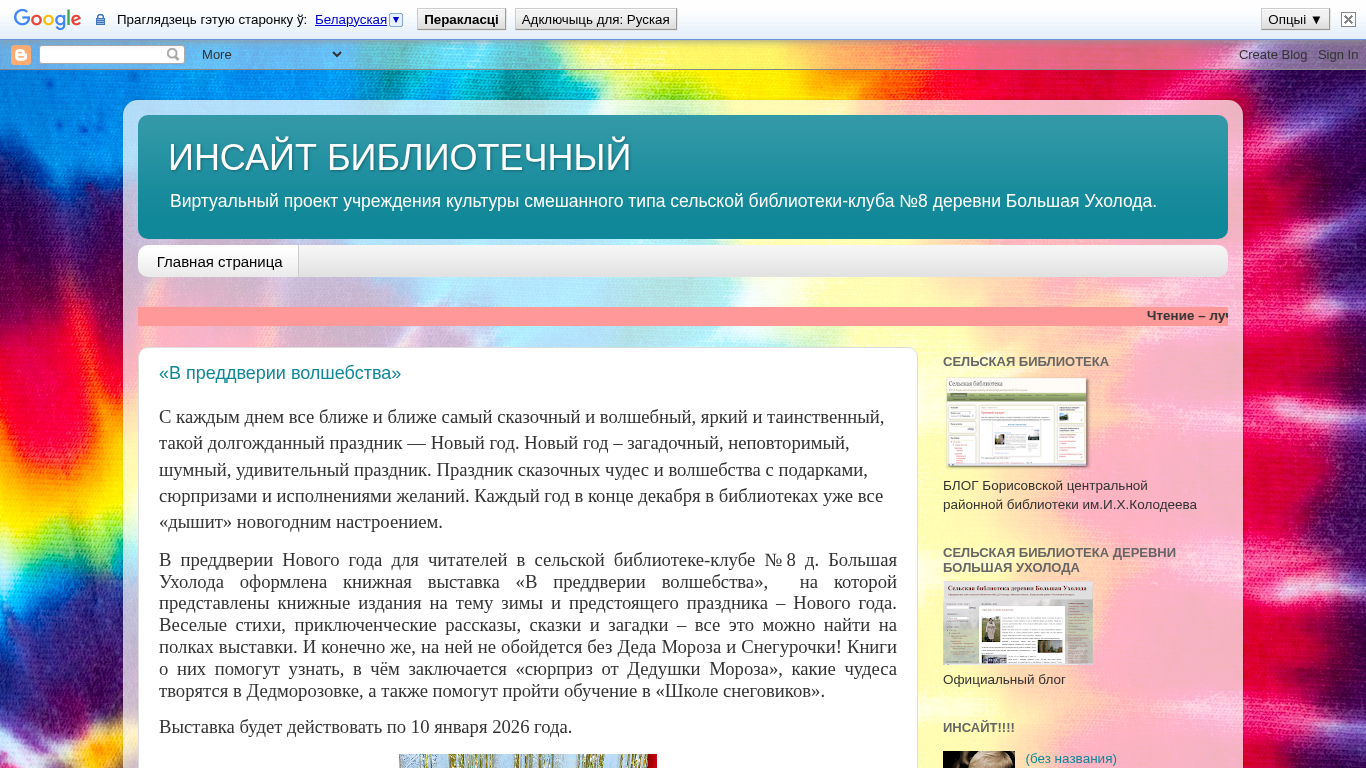
Task: Open the Беларуская language dropdown arrow
Action: 396,20
